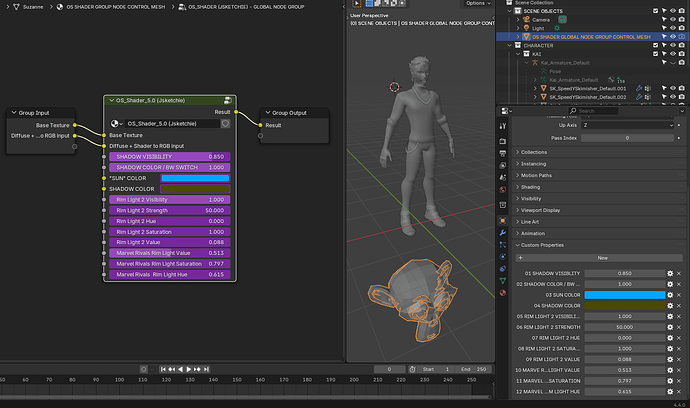Screen dimensions: 690x408
Task: Toggle selectability of the Camera
Action: pyautogui.click(x=664, y=19)
